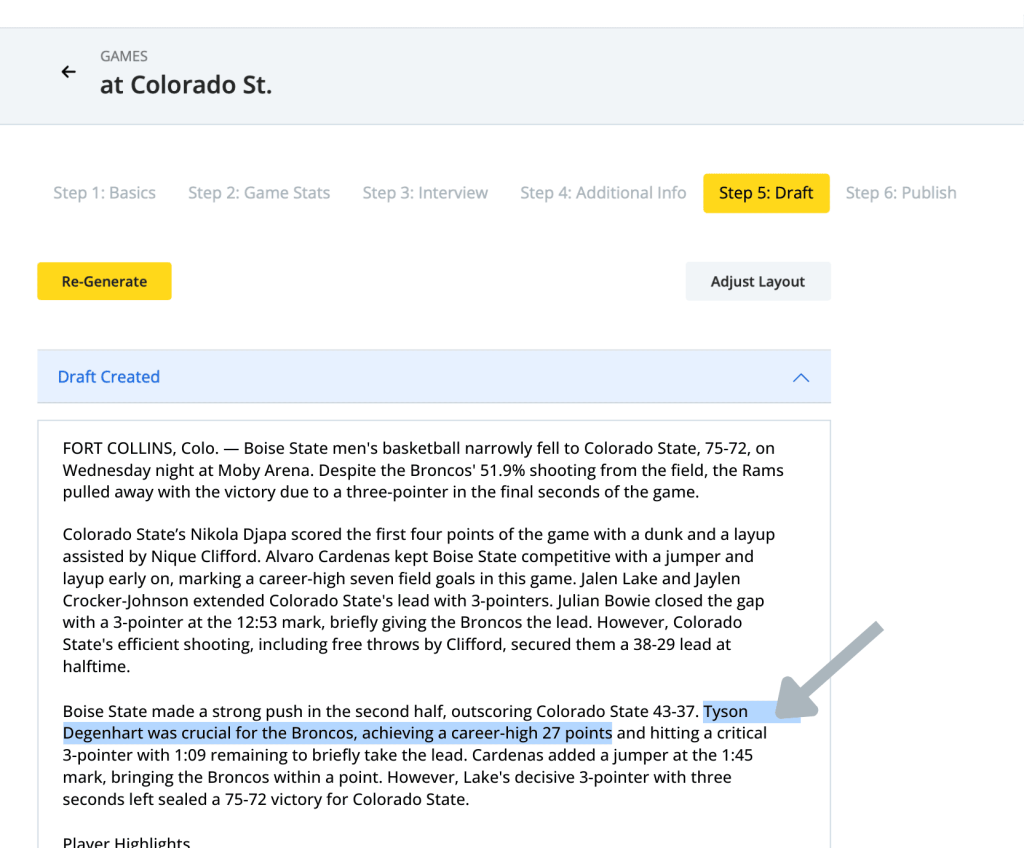1024x848 pixels.
Task: Select the Step 5: Draft tab
Action: pos(766,193)
